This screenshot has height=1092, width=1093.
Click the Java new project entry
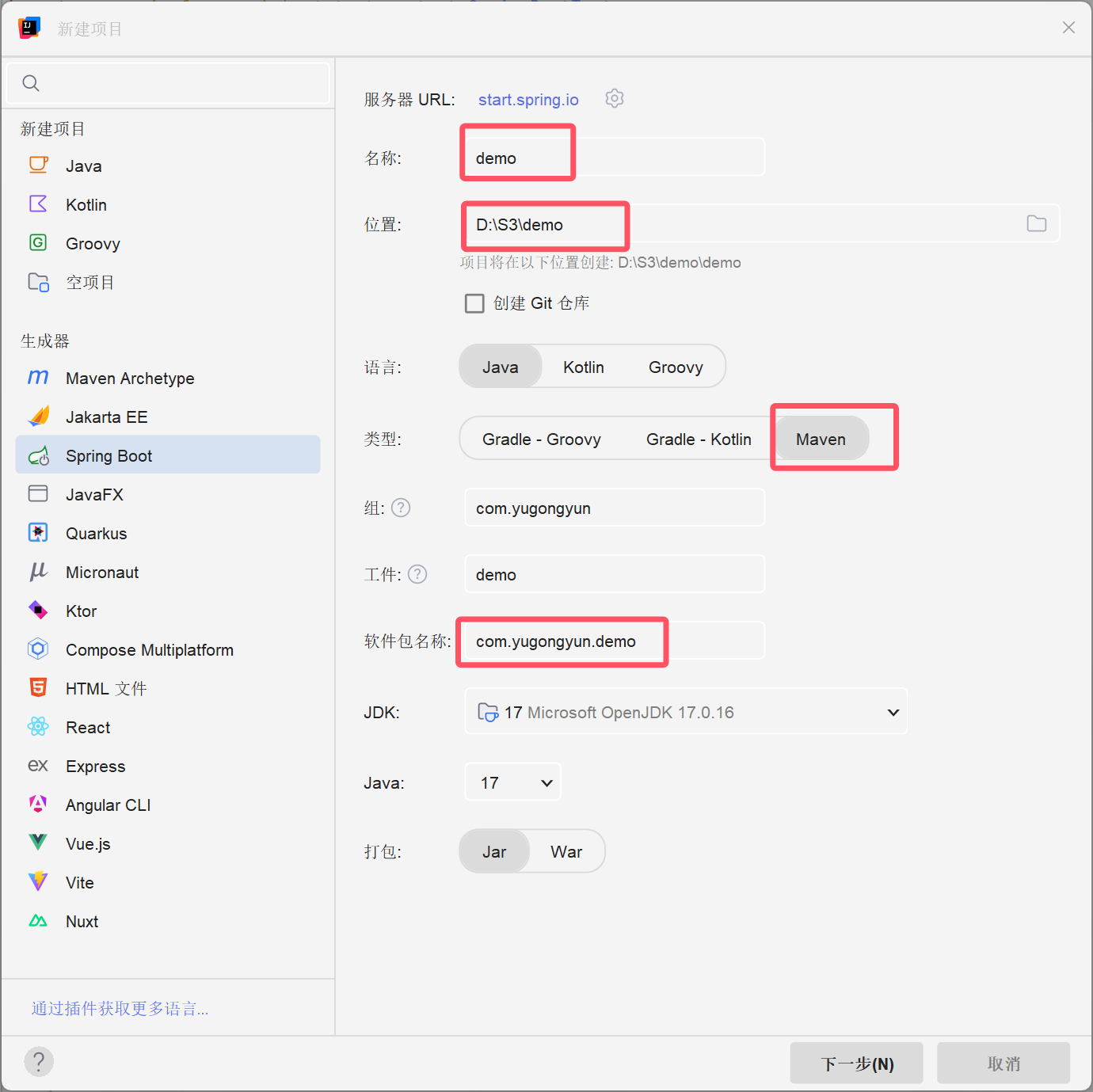(83, 165)
